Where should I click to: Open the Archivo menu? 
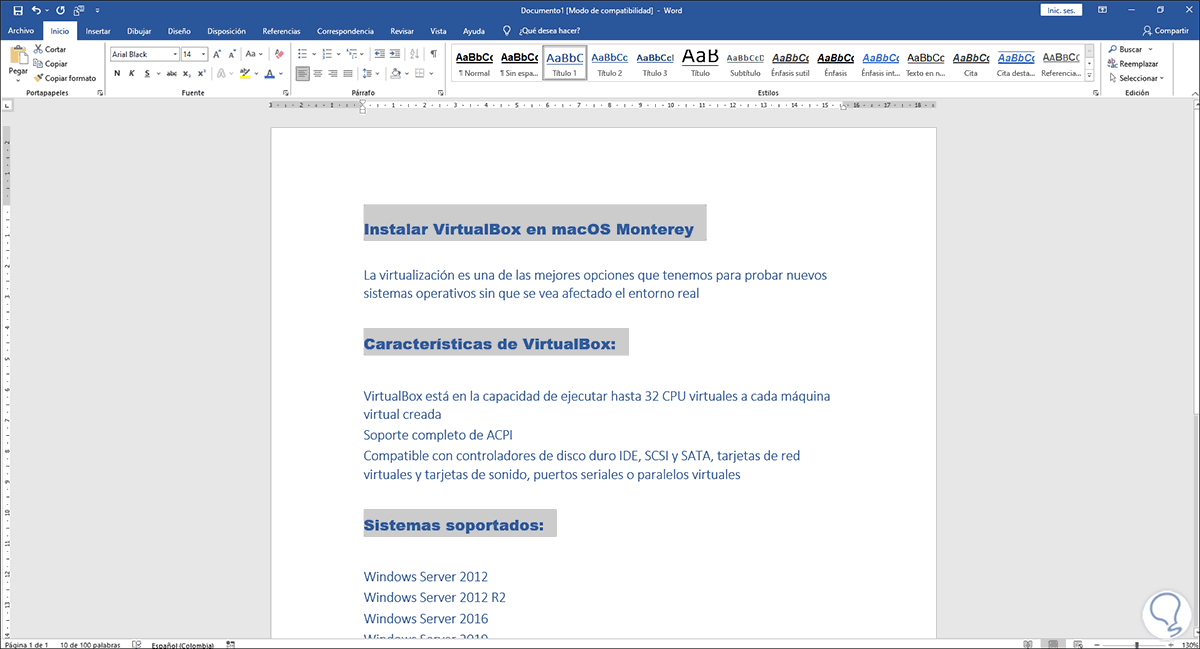[x=21, y=31]
